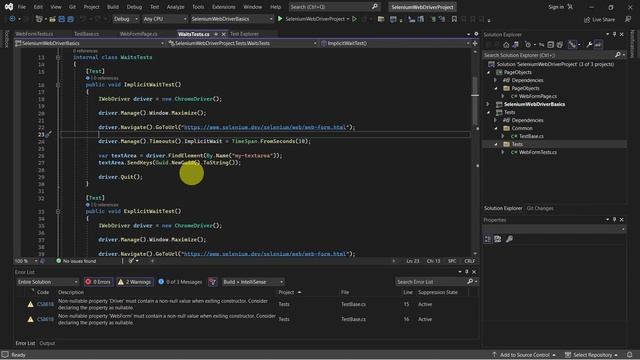Select TestBase.cs in Solution Explorer
Image resolution: width=640 pixels, height=360 pixels.
[531, 136]
